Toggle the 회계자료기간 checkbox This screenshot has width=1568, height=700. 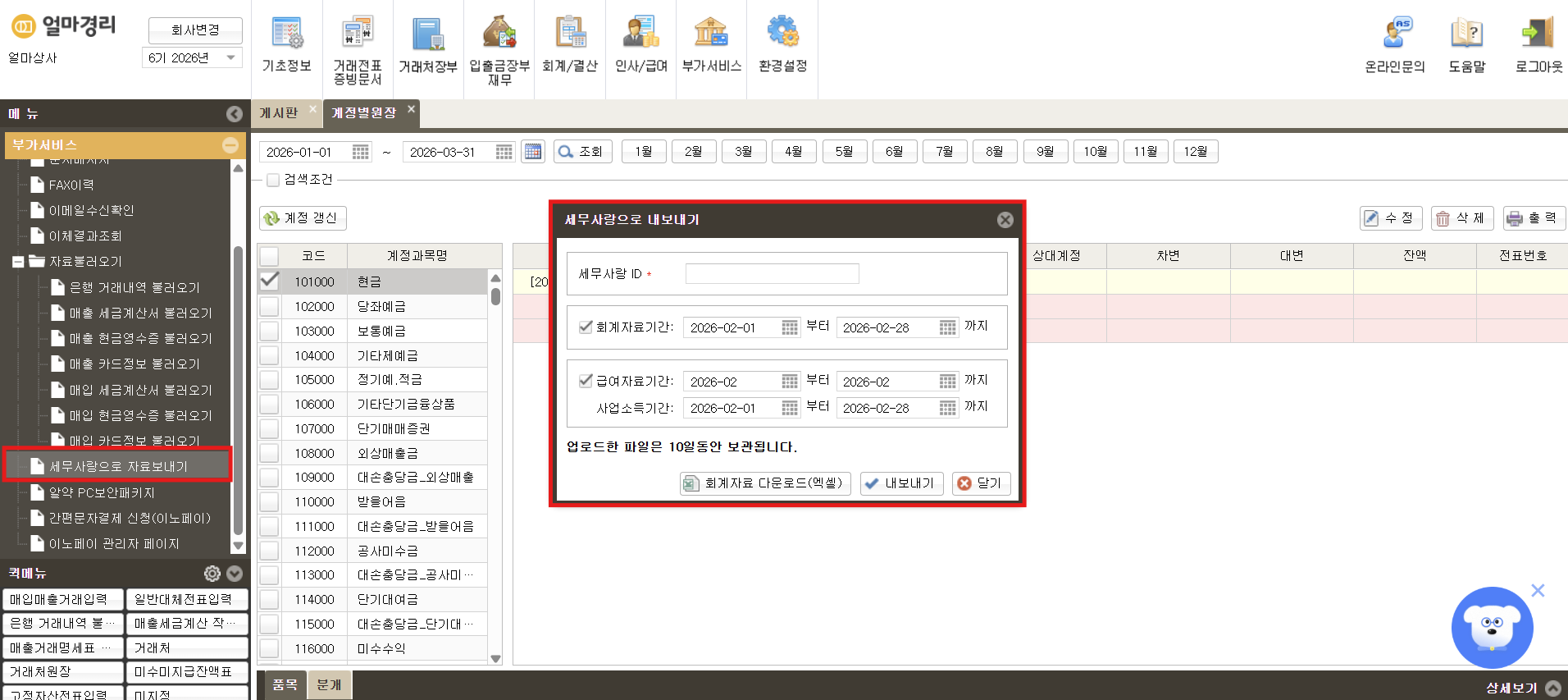pyautogui.click(x=586, y=327)
